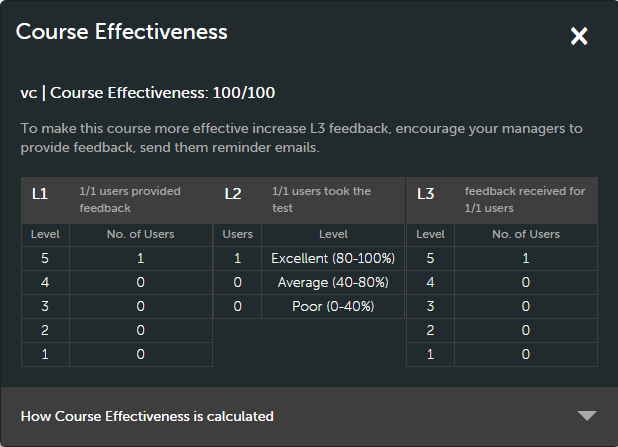Image resolution: width=618 pixels, height=447 pixels.
Task: Click 'No. of Users' header in L3 table
Action: 525,234
